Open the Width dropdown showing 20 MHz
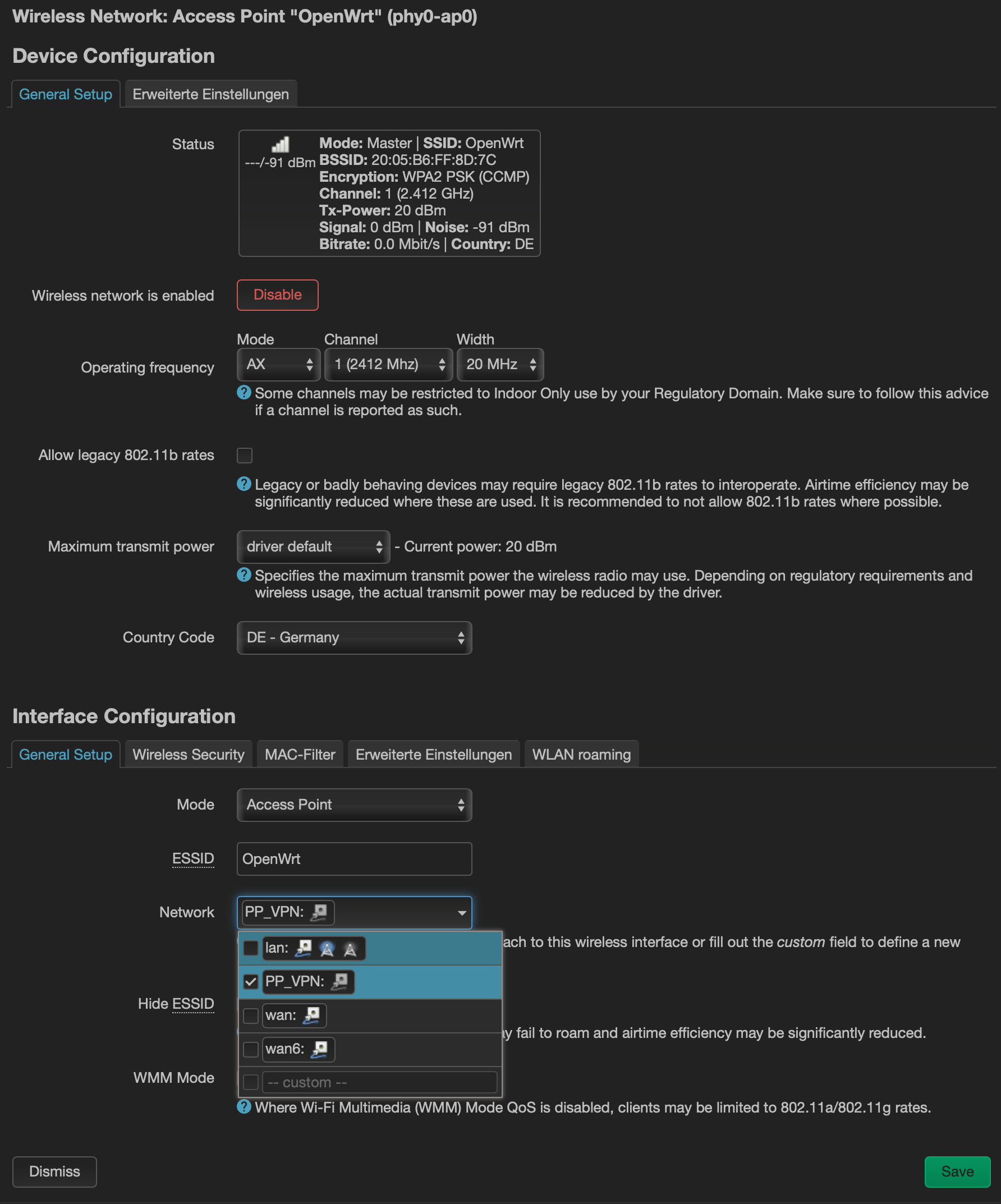Image resolution: width=1001 pixels, height=1204 pixels. click(x=500, y=365)
